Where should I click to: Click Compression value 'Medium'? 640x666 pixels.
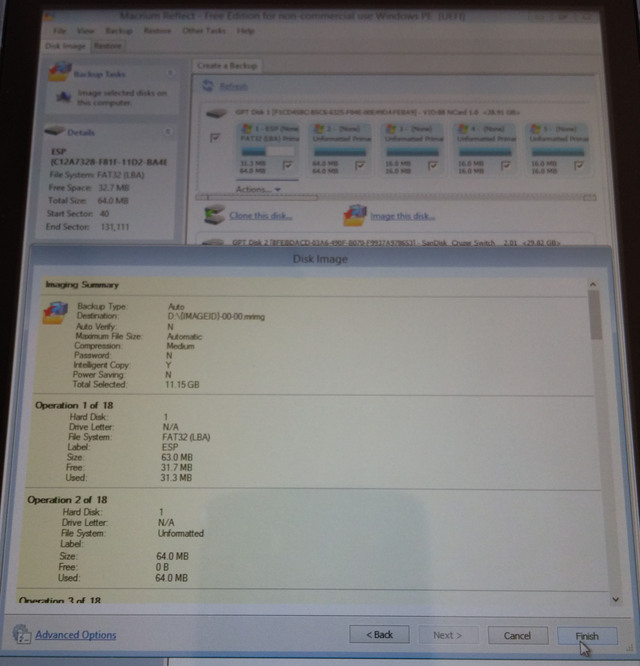coord(180,346)
